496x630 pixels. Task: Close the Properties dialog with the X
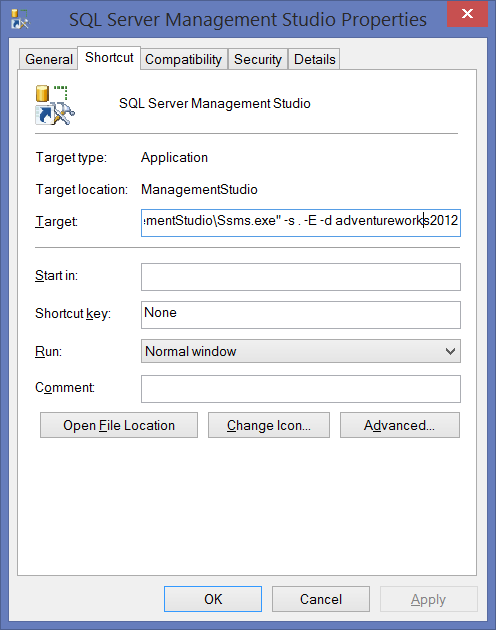(x=467, y=14)
